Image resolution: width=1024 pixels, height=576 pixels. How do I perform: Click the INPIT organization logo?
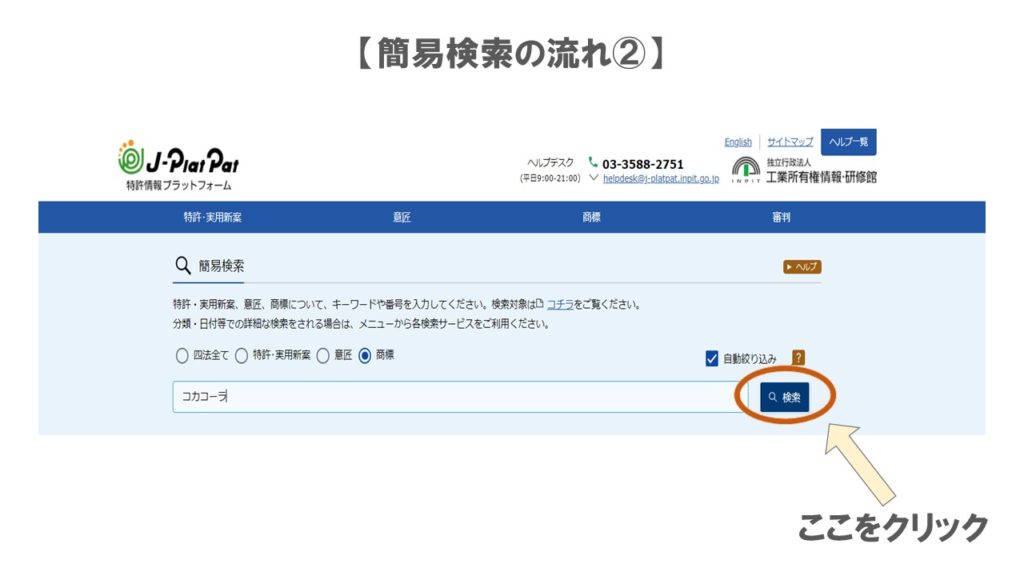745,170
